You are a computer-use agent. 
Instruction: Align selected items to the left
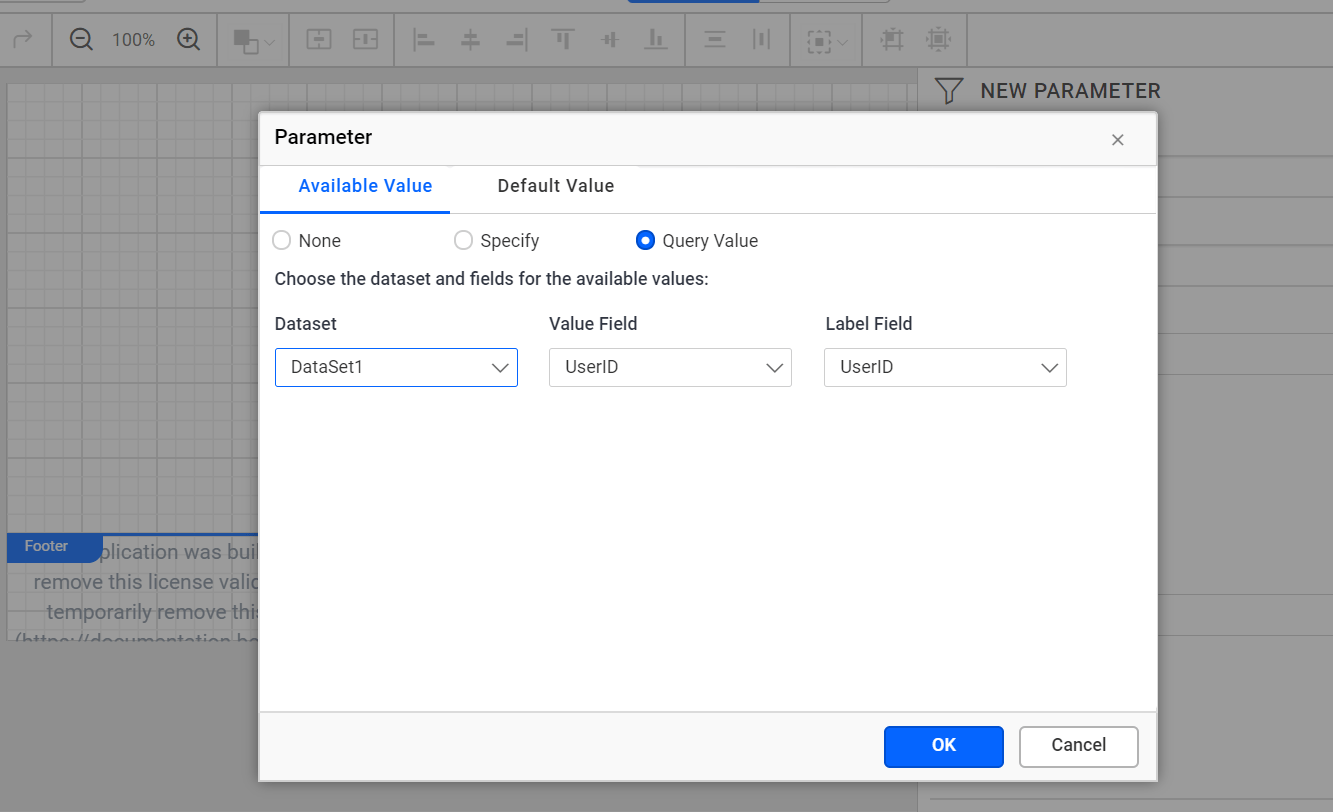(424, 40)
